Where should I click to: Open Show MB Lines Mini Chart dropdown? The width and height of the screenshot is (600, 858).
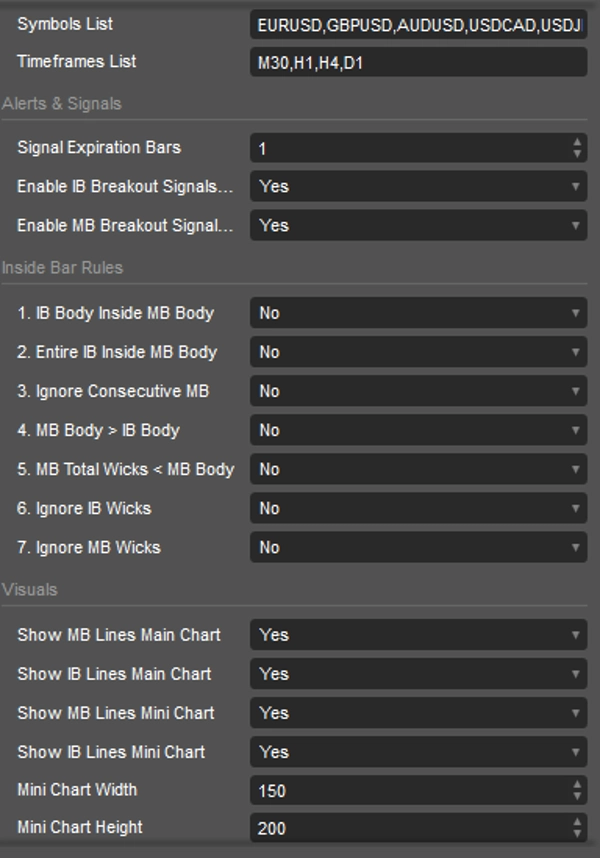[x=420, y=713]
